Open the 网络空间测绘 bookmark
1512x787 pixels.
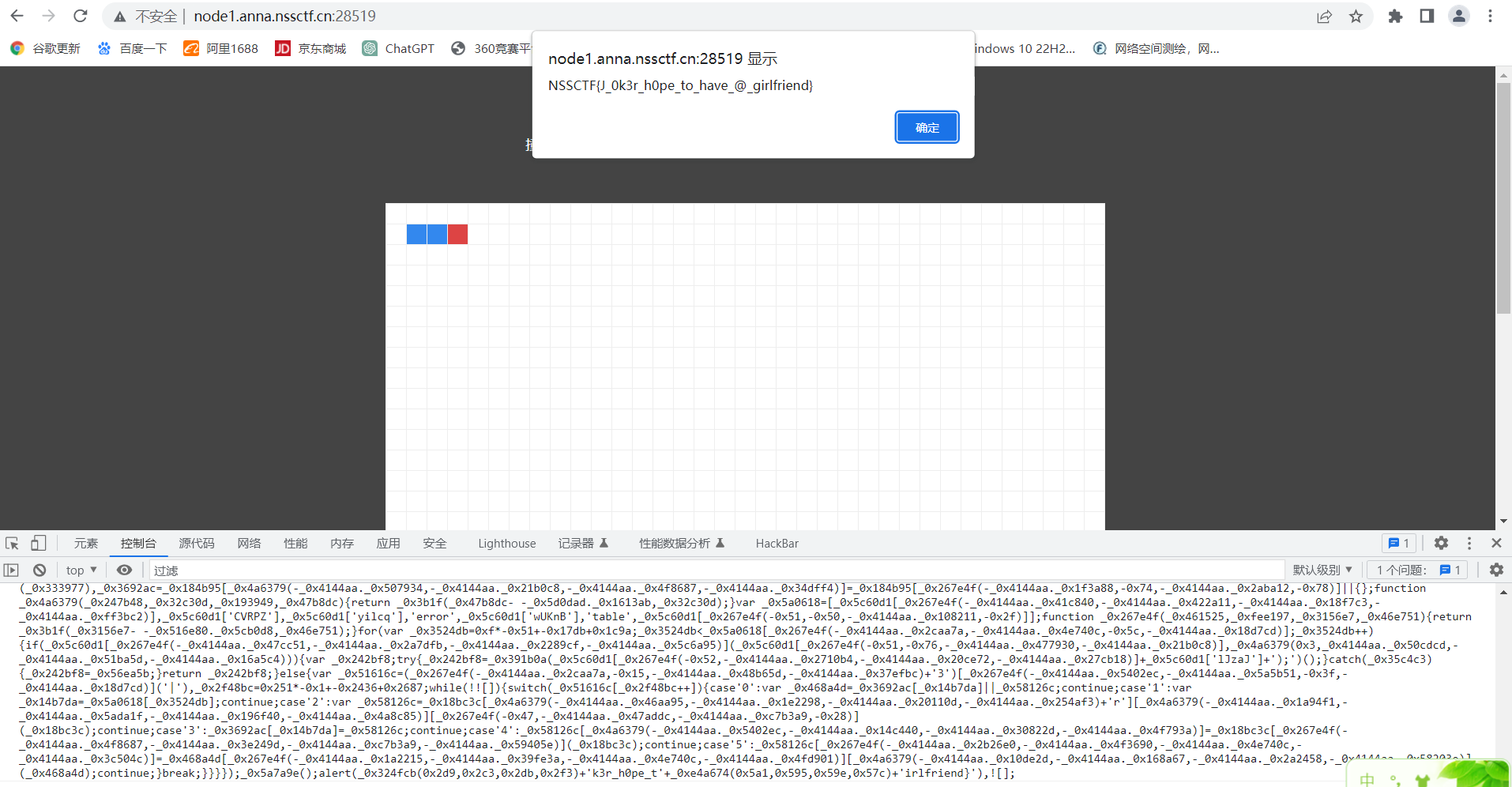pos(1157,49)
